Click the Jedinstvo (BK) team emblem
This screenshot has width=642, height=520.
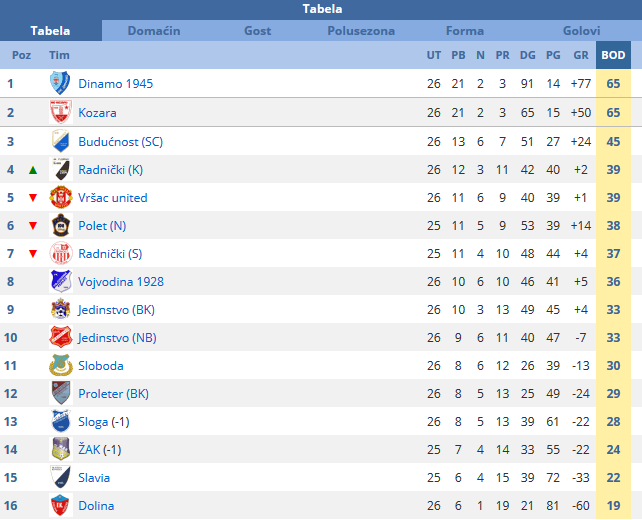(61, 309)
